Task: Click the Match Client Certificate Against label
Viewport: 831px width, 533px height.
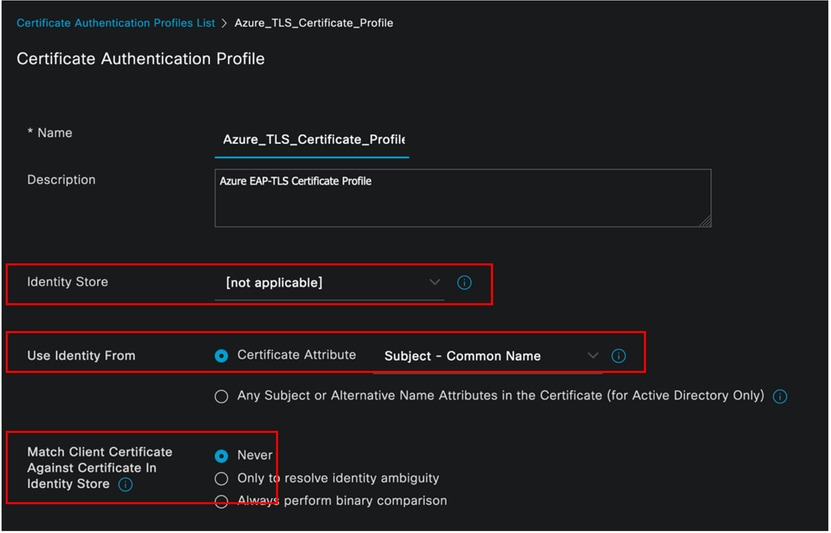Action: 100,468
